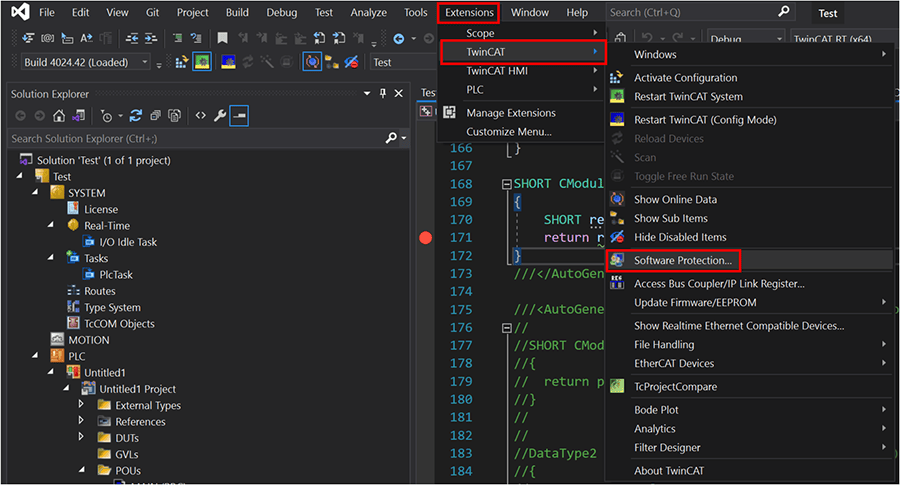Open Solution Explorer window options dropdown arrow

click(x=367, y=94)
